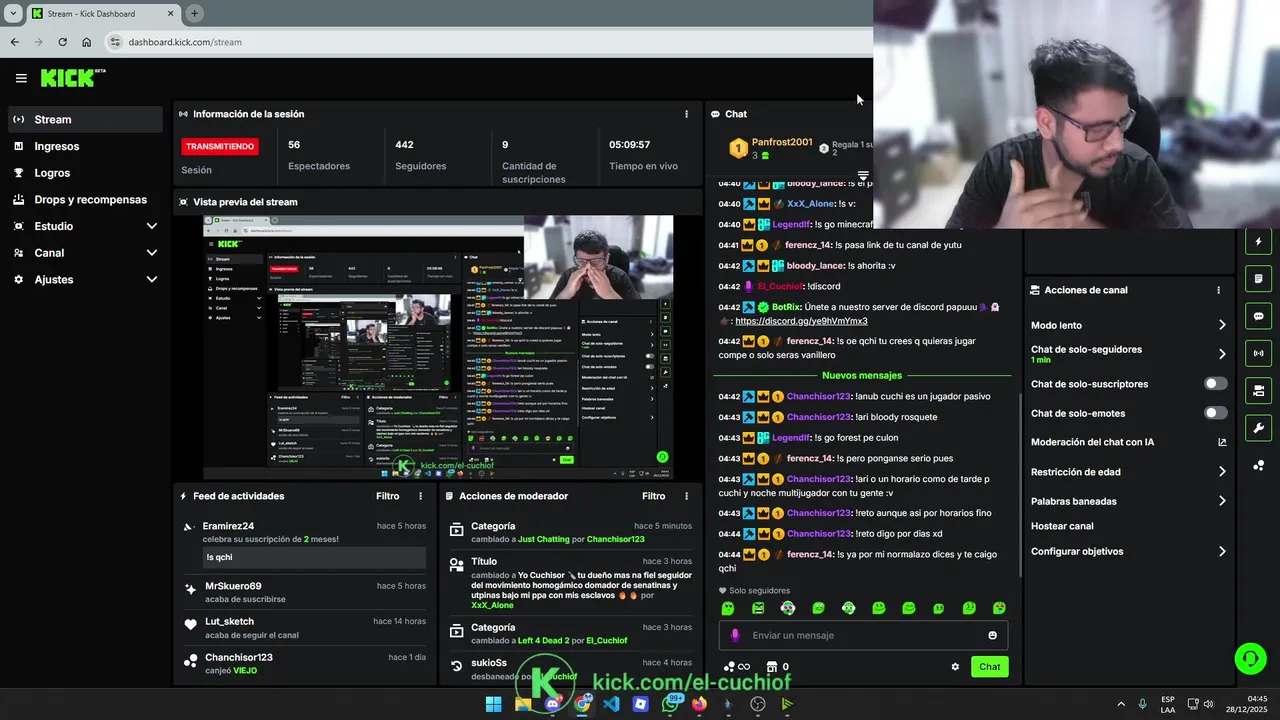Click the last green emote in the emote row
The width and height of the screenshot is (1280, 720).
[999, 608]
